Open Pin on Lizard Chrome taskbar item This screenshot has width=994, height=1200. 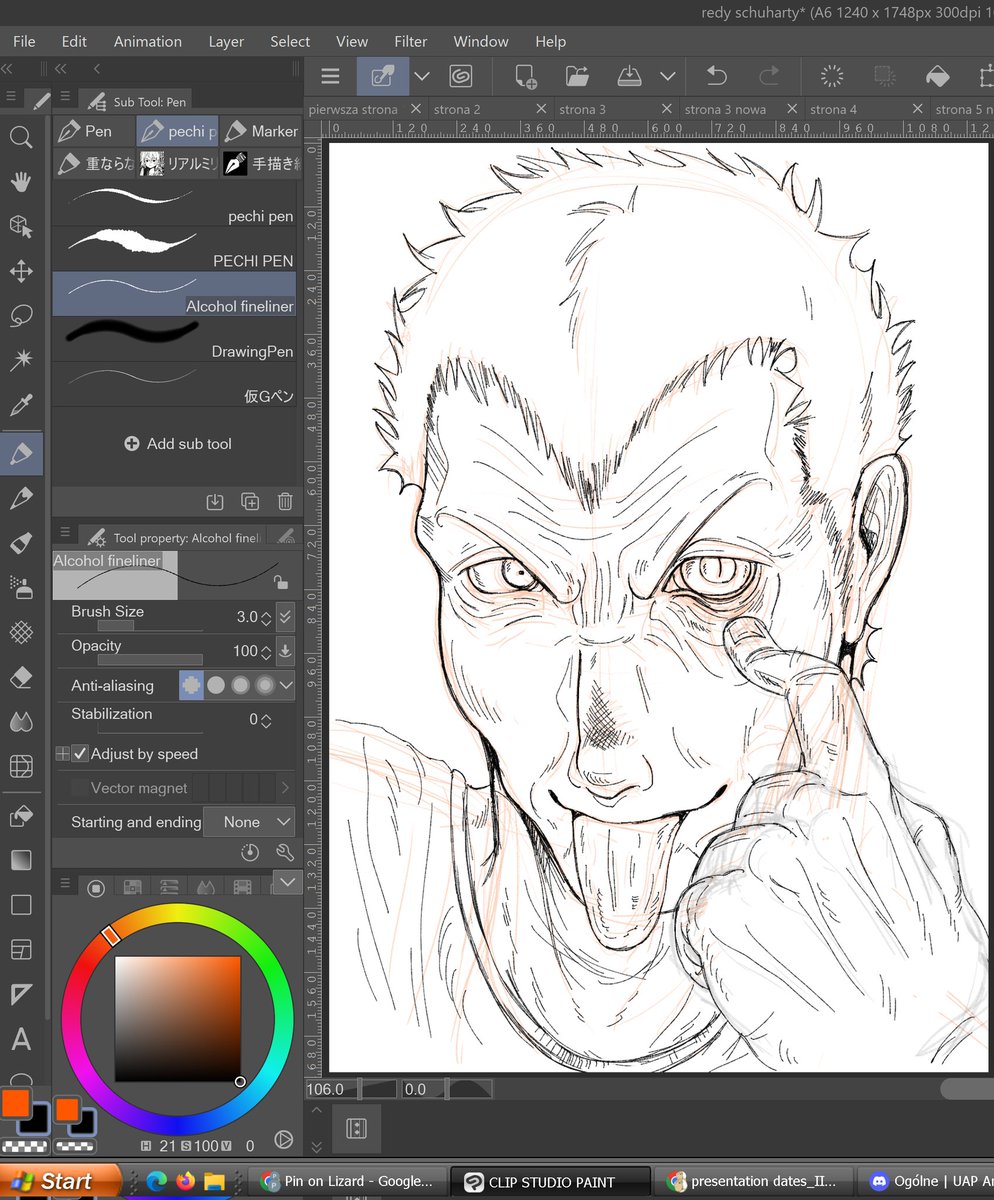tap(347, 1181)
